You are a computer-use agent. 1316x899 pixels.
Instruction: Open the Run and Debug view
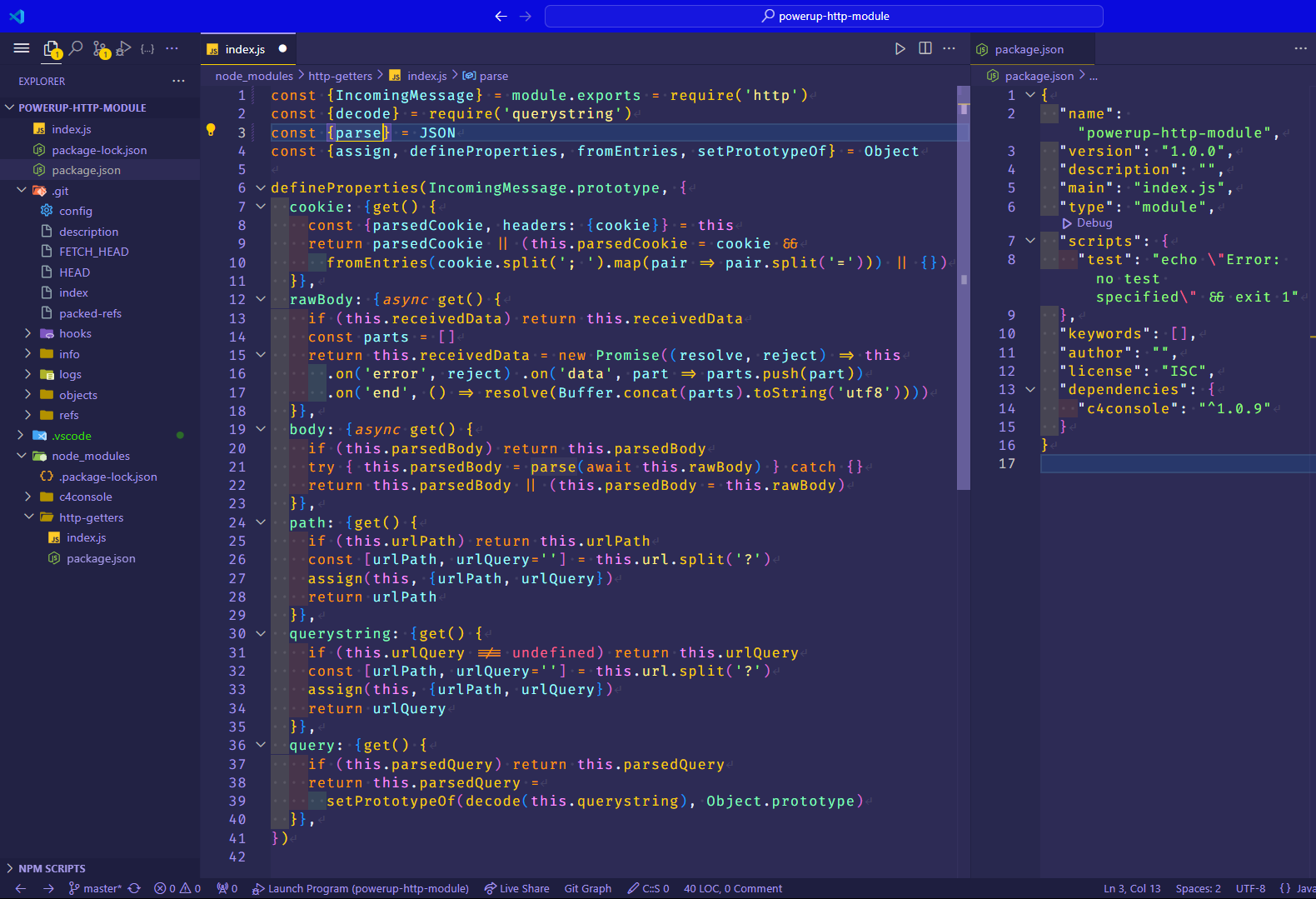tap(123, 48)
